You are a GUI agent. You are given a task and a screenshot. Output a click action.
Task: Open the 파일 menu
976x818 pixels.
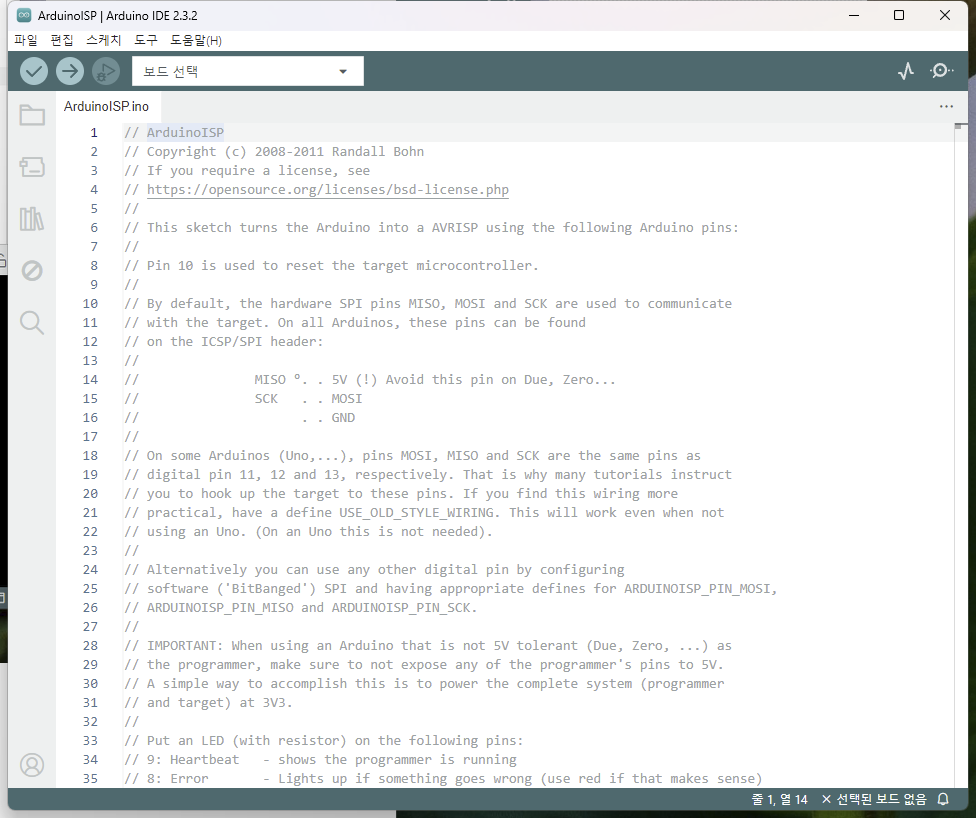(x=26, y=40)
